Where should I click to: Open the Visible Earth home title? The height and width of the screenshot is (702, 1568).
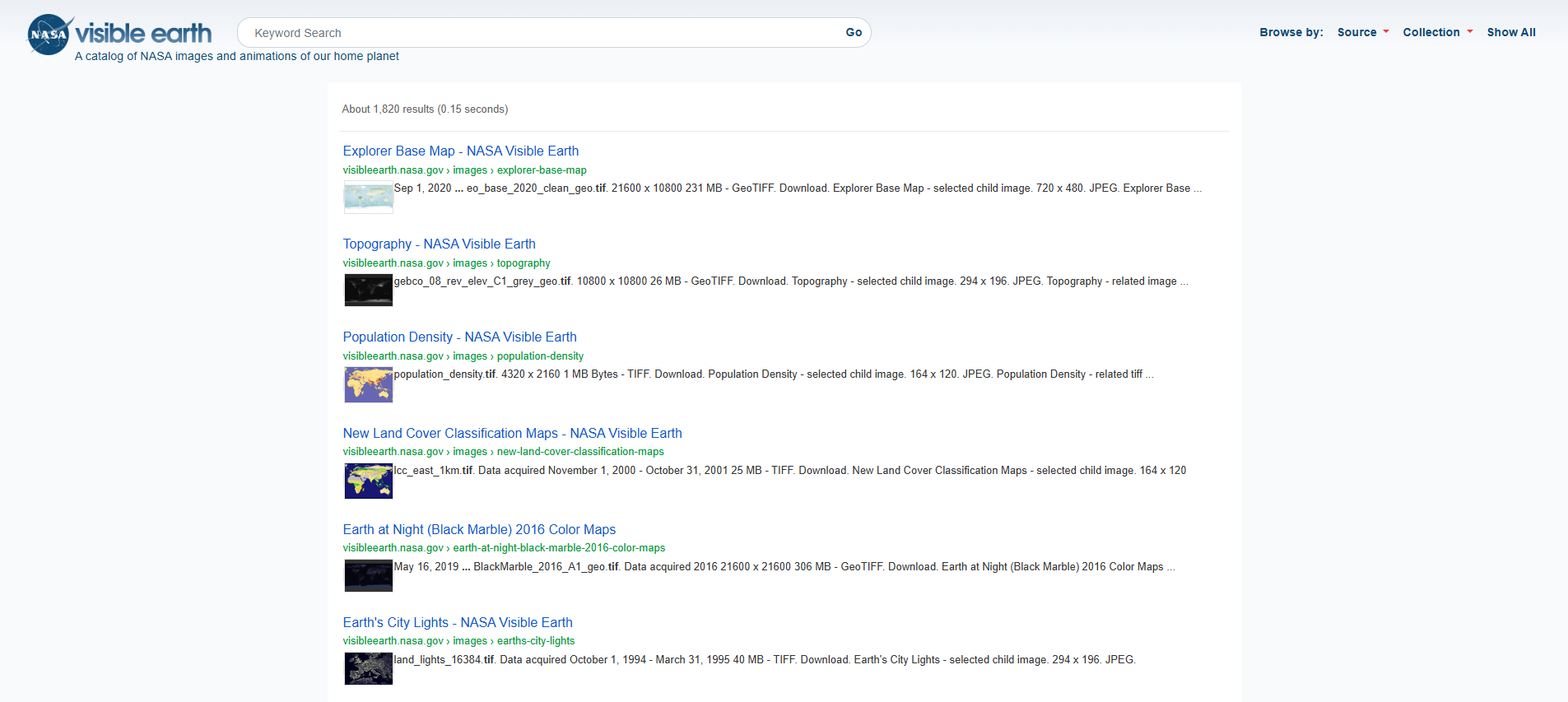(143, 33)
